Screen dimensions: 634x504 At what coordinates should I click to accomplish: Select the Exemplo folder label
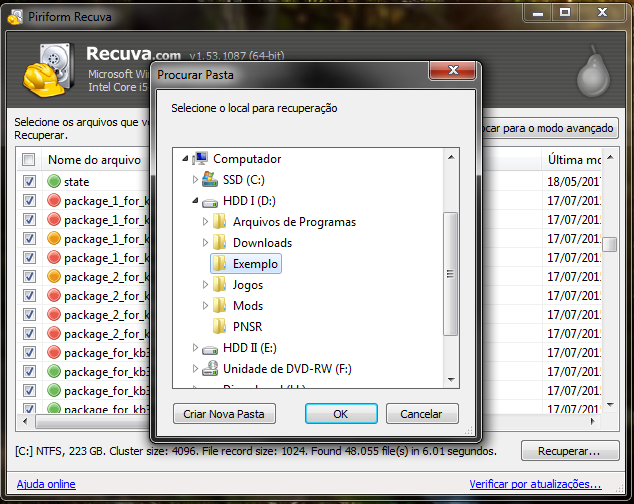pos(255,264)
